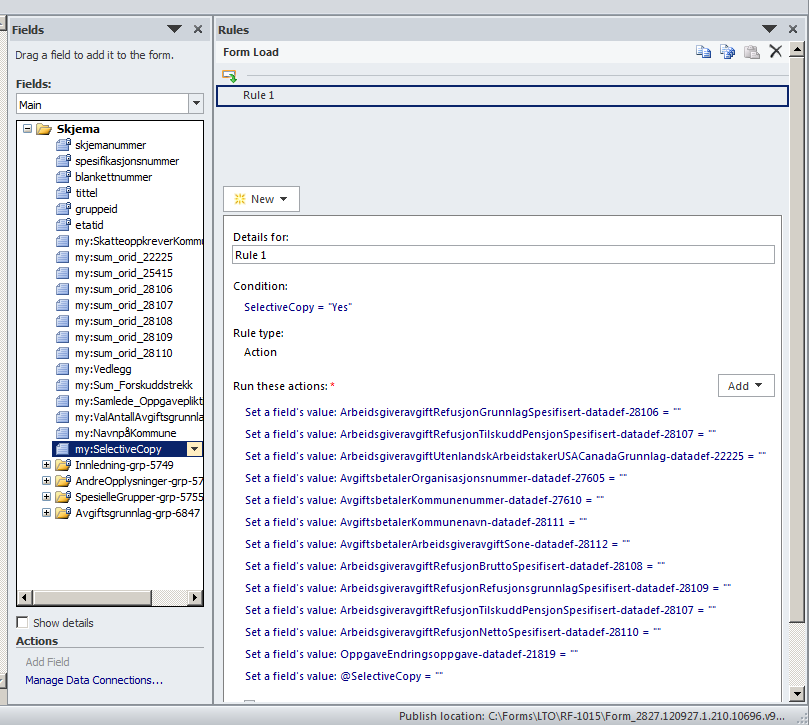Select the my:sum_orid_28107 field

124,305
